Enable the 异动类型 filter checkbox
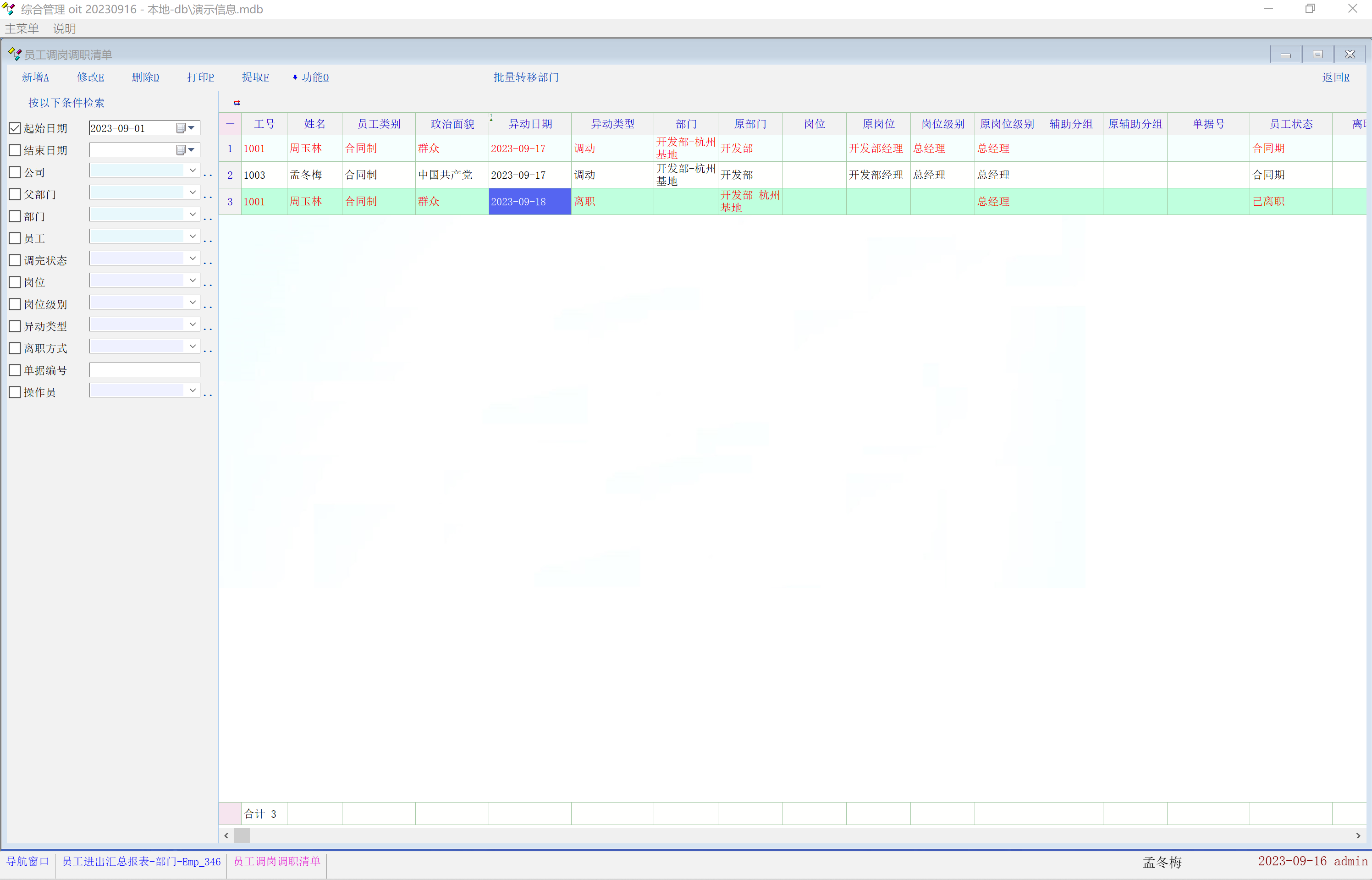 [x=15, y=326]
